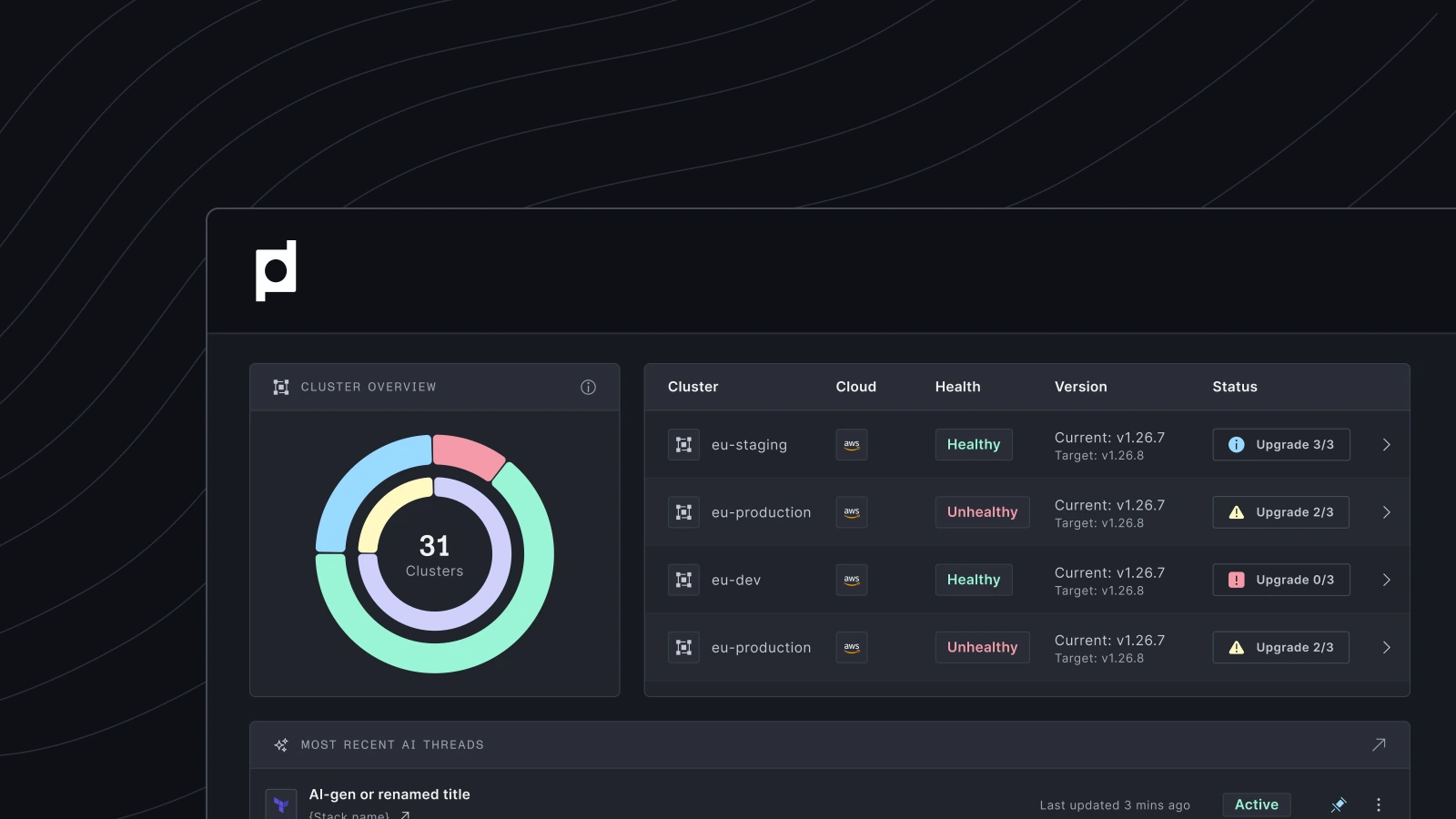
Task: Click the sparkle icon beside Most Recent AI Threads
Action: tap(281, 744)
